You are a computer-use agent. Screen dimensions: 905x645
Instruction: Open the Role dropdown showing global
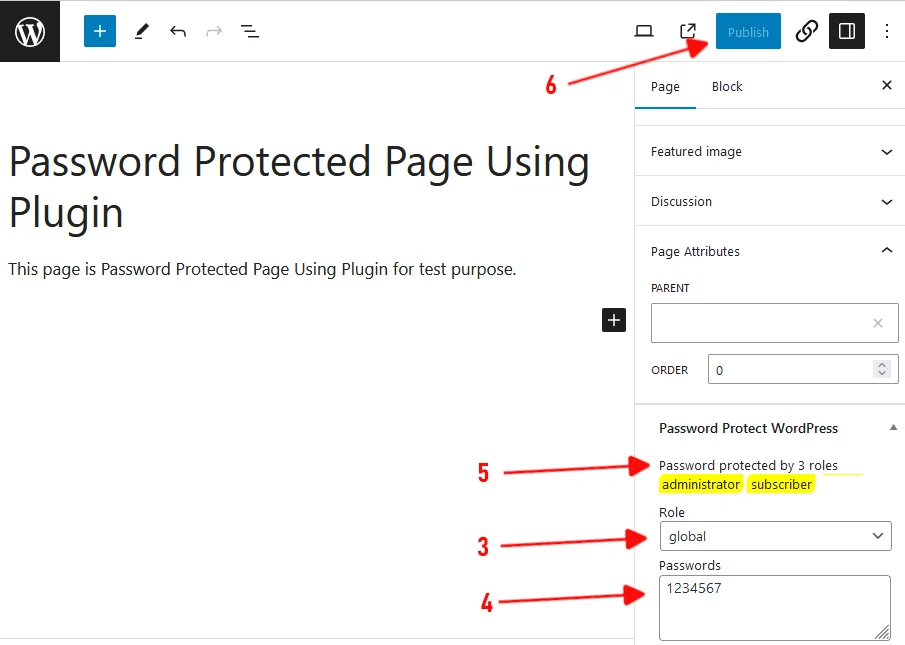[x=776, y=536]
